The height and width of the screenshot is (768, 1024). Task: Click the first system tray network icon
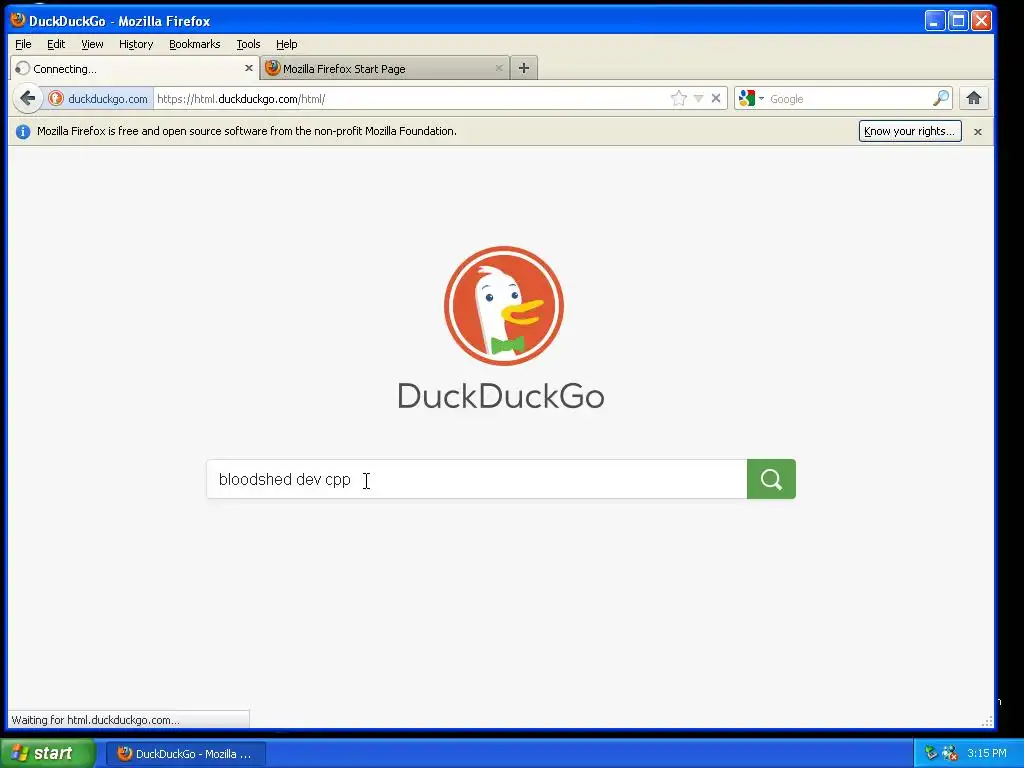point(931,754)
